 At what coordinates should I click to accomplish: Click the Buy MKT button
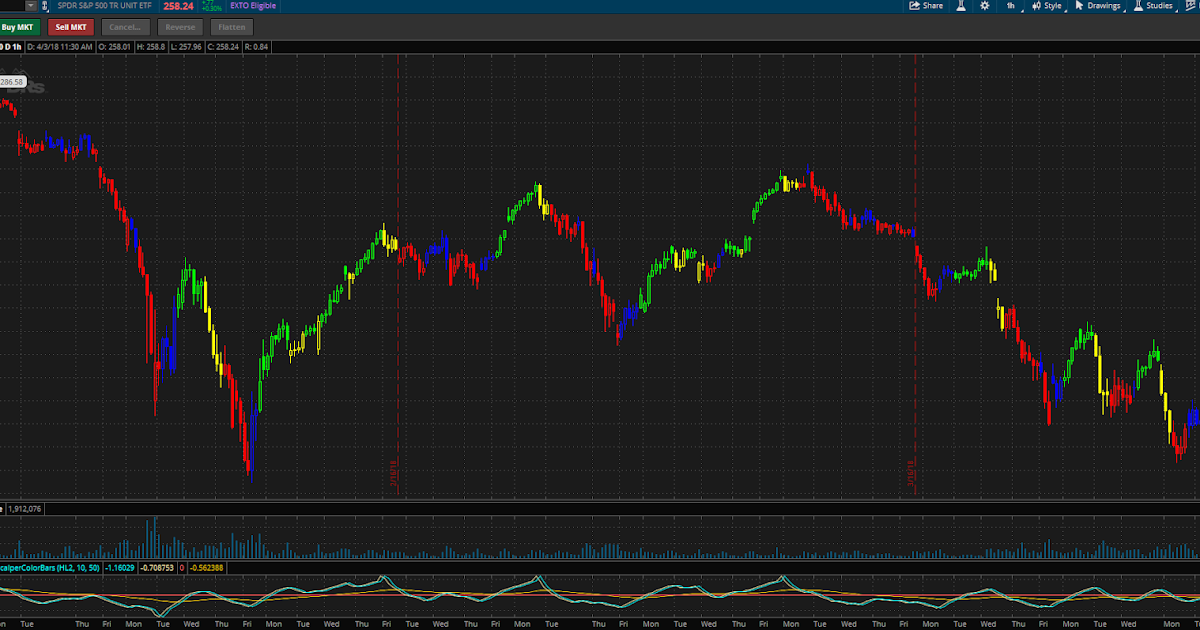19,27
